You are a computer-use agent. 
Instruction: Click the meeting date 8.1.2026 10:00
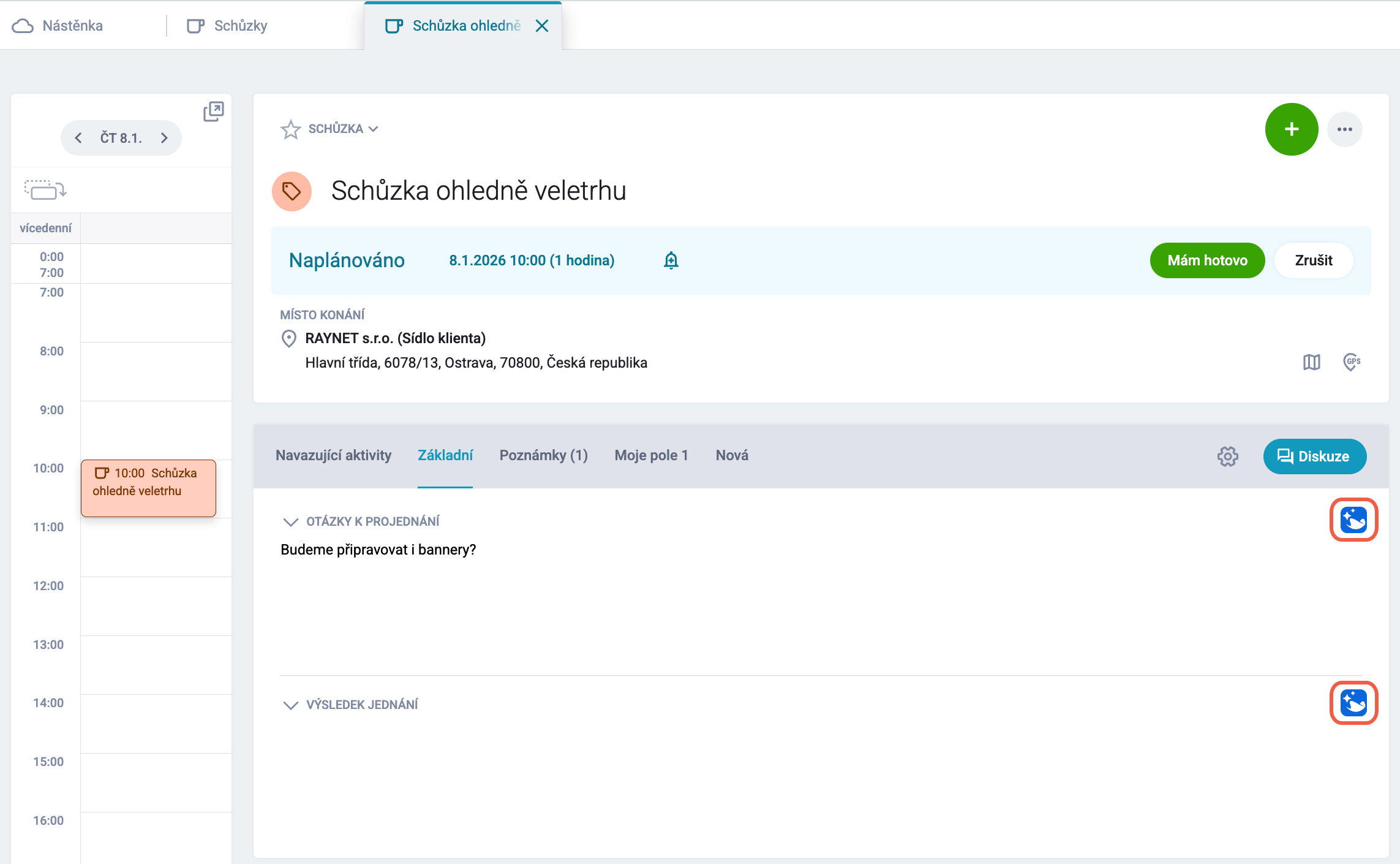pos(532,260)
